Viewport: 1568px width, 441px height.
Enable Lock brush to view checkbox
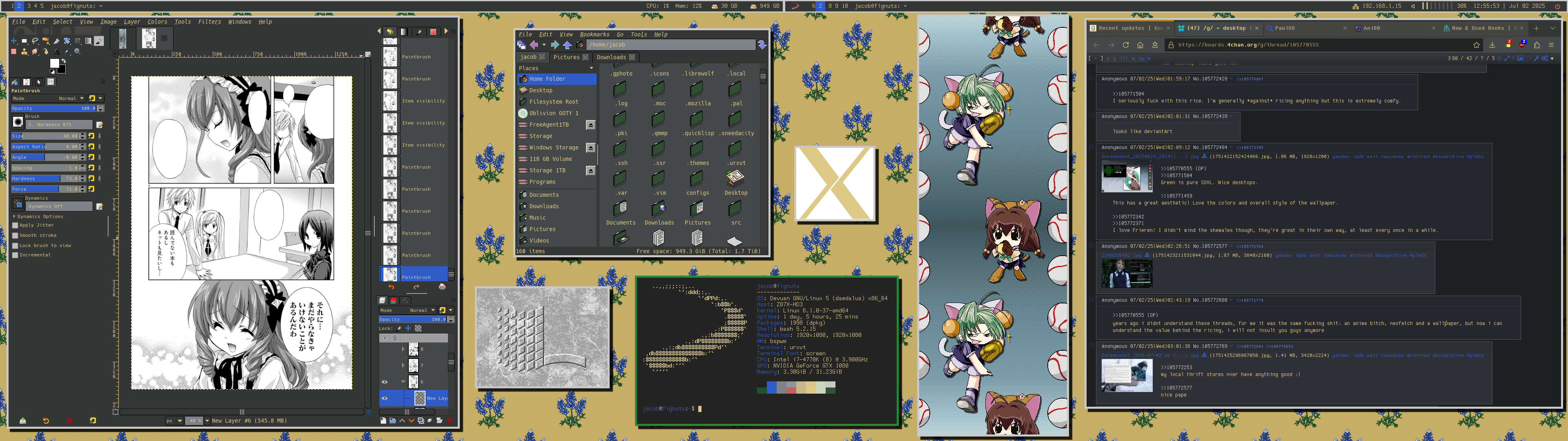pyautogui.click(x=16, y=245)
